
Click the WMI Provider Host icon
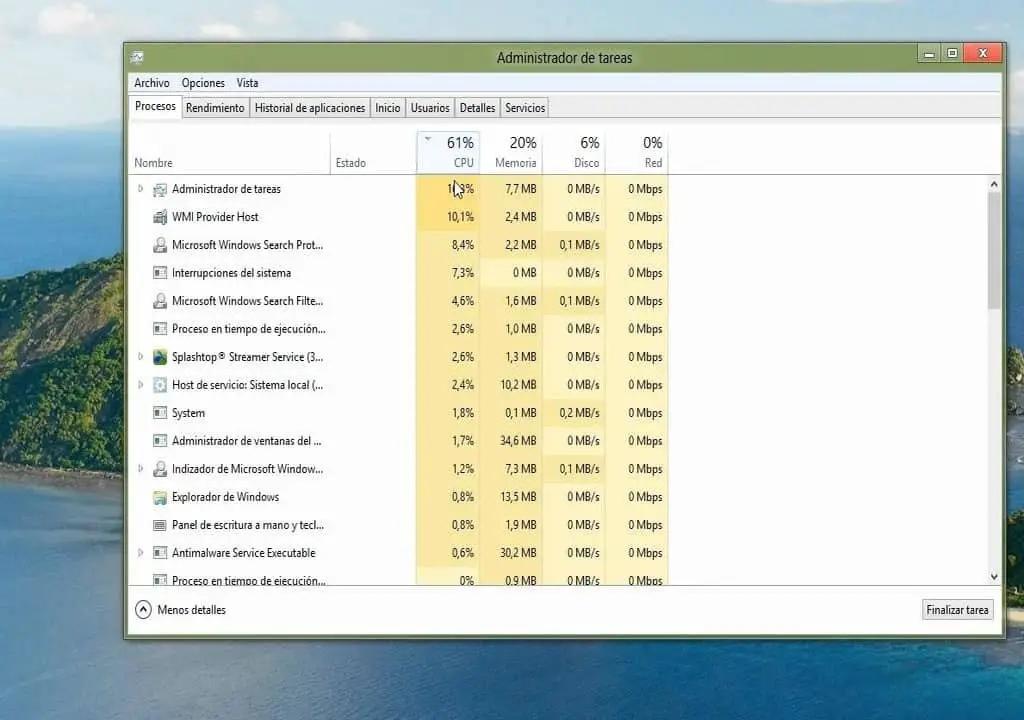click(x=160, y=217)
